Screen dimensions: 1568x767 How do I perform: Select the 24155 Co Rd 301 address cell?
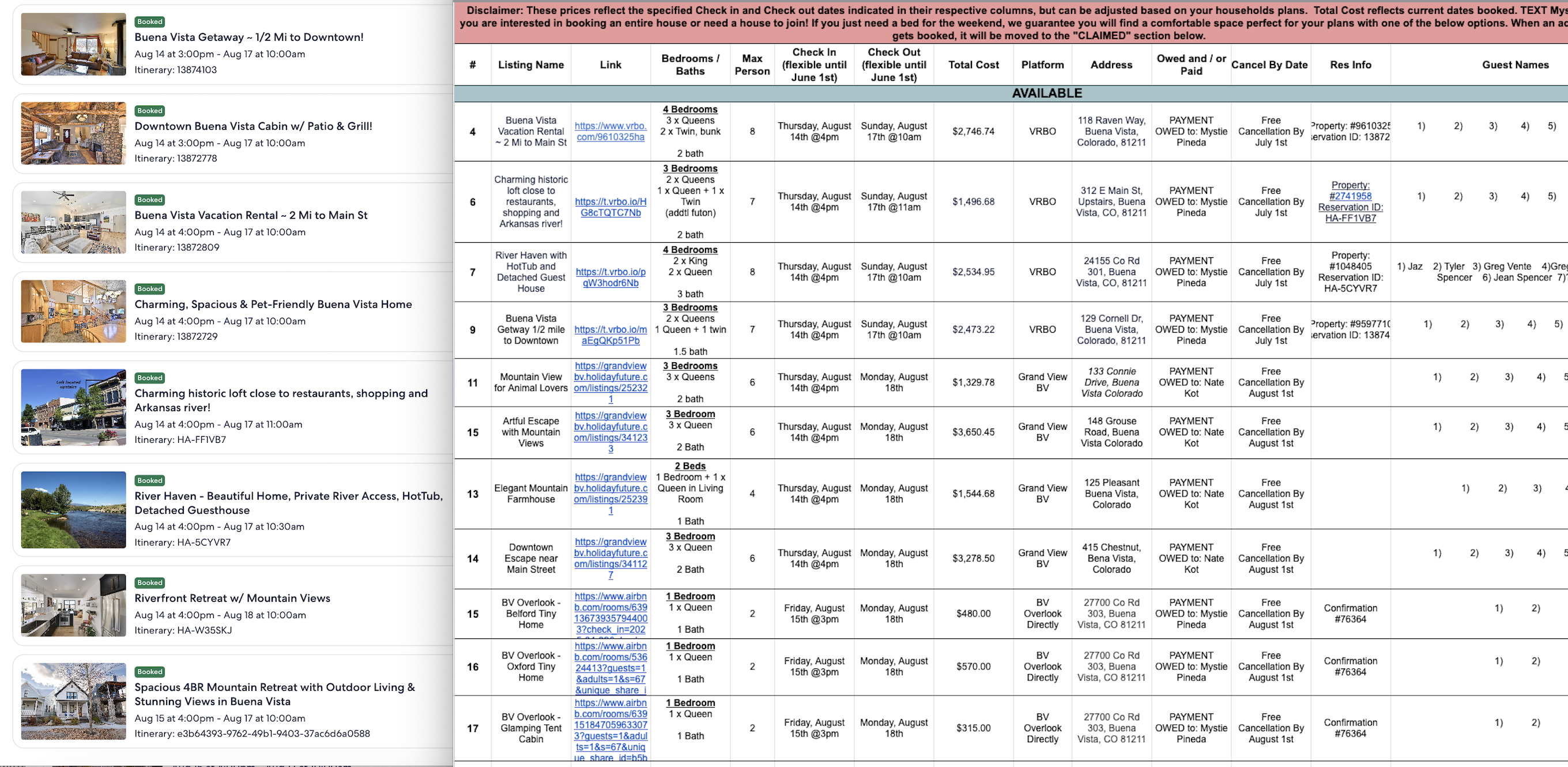click(x=1111, y=272)
